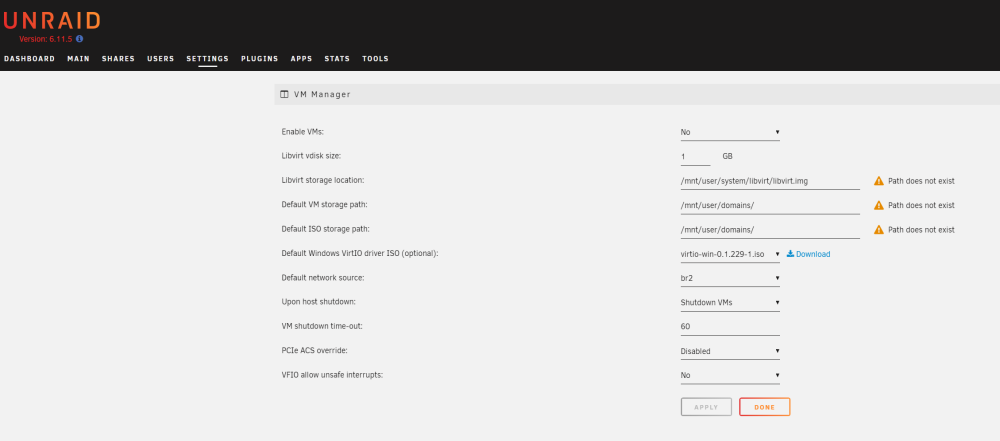Image resolution: width=1000 pixels, height=441 pixels.
Task: Go to the Users page
Action: click(x=161, y=59)
